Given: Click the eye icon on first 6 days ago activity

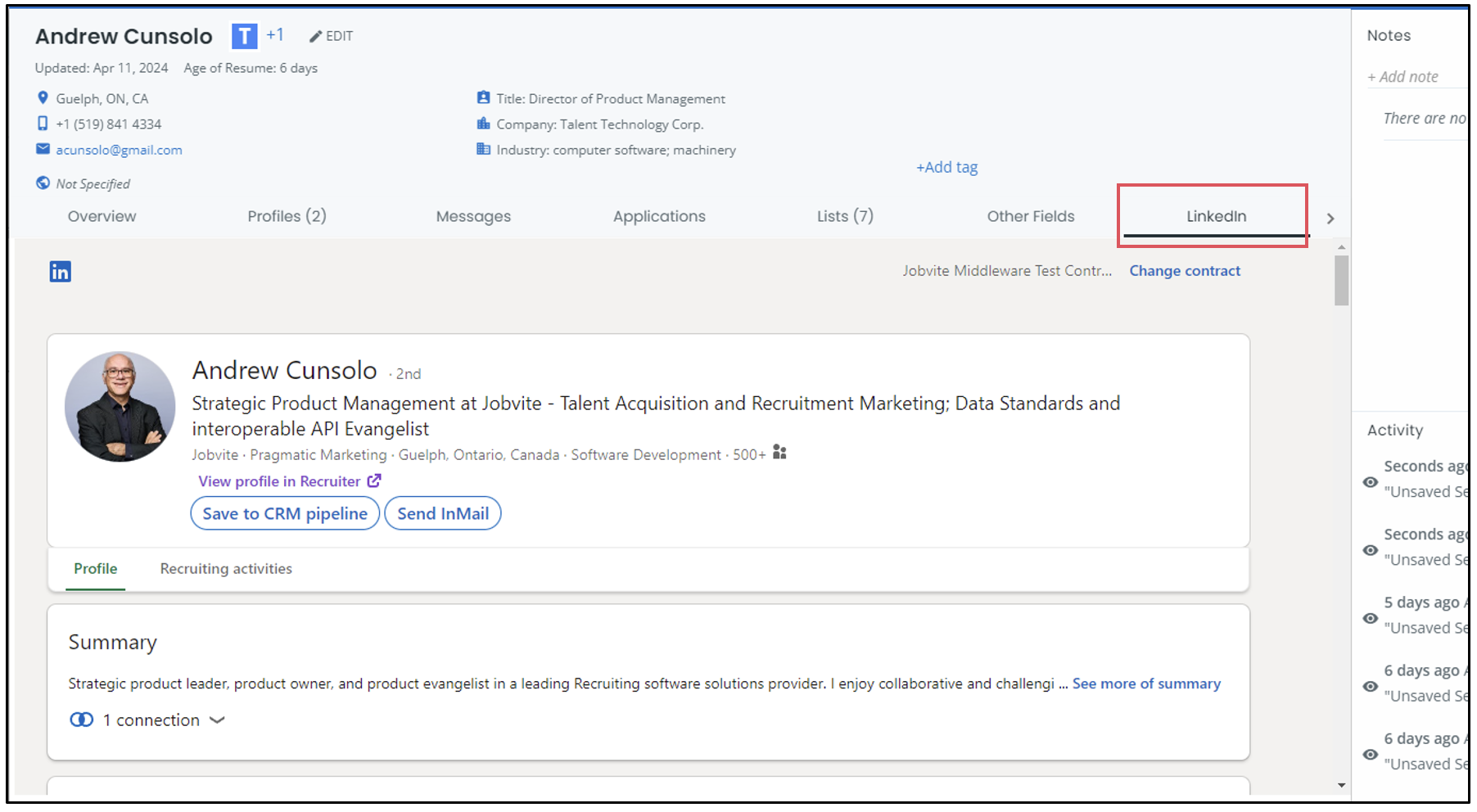Looking at the screenshot, I should pos(1370,686).
